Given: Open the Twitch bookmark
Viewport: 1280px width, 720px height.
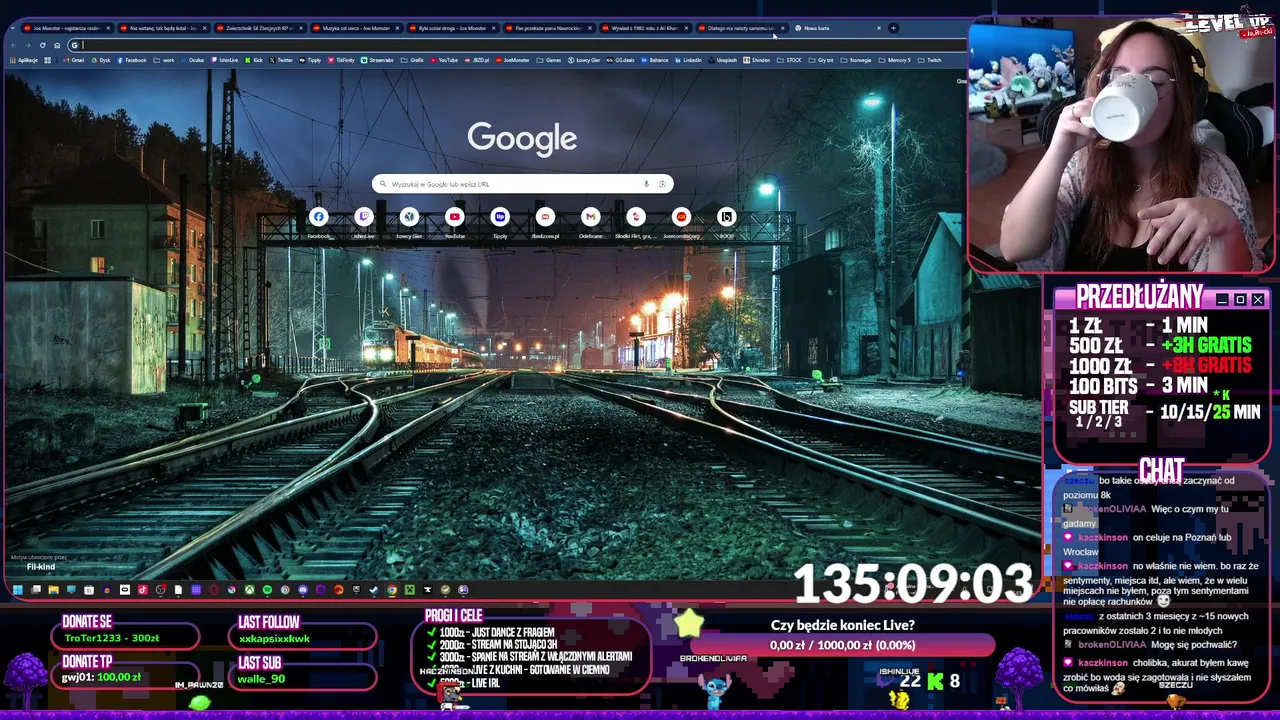Looking at the screenshot, I should click(930, 60).
